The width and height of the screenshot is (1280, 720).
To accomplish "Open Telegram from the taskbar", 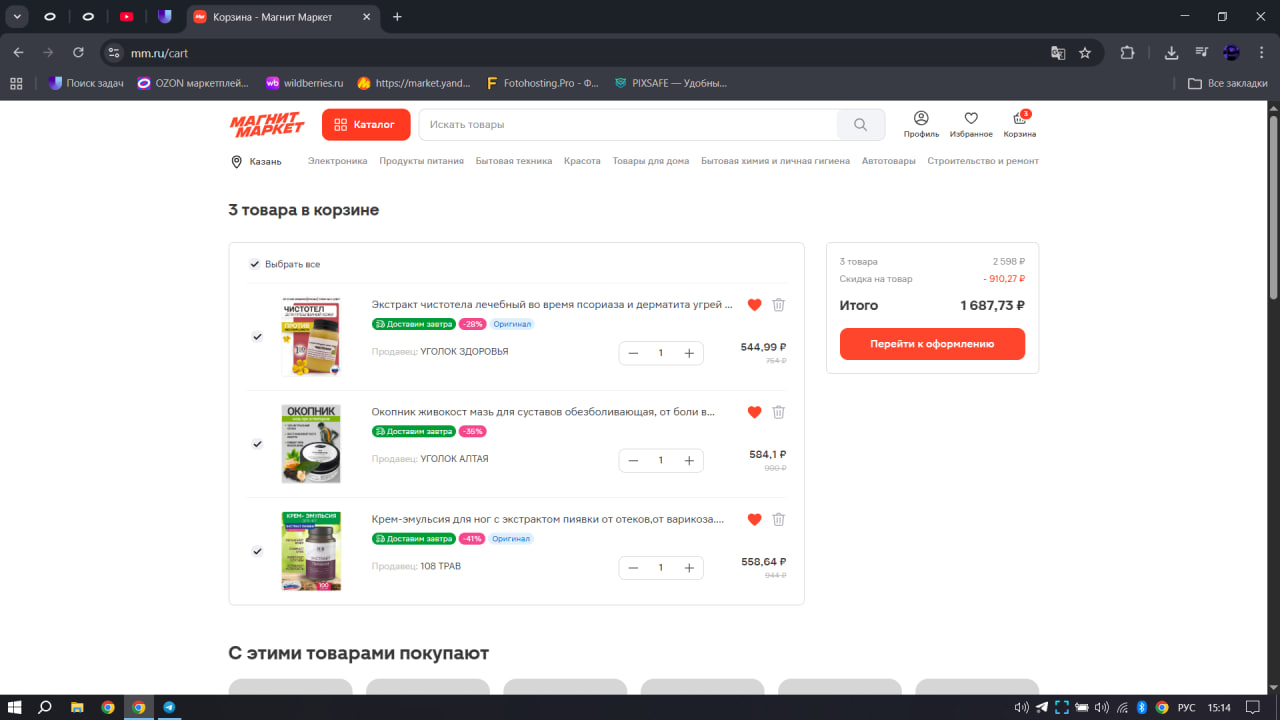I will pyautogui.click(x=169, y=707).
